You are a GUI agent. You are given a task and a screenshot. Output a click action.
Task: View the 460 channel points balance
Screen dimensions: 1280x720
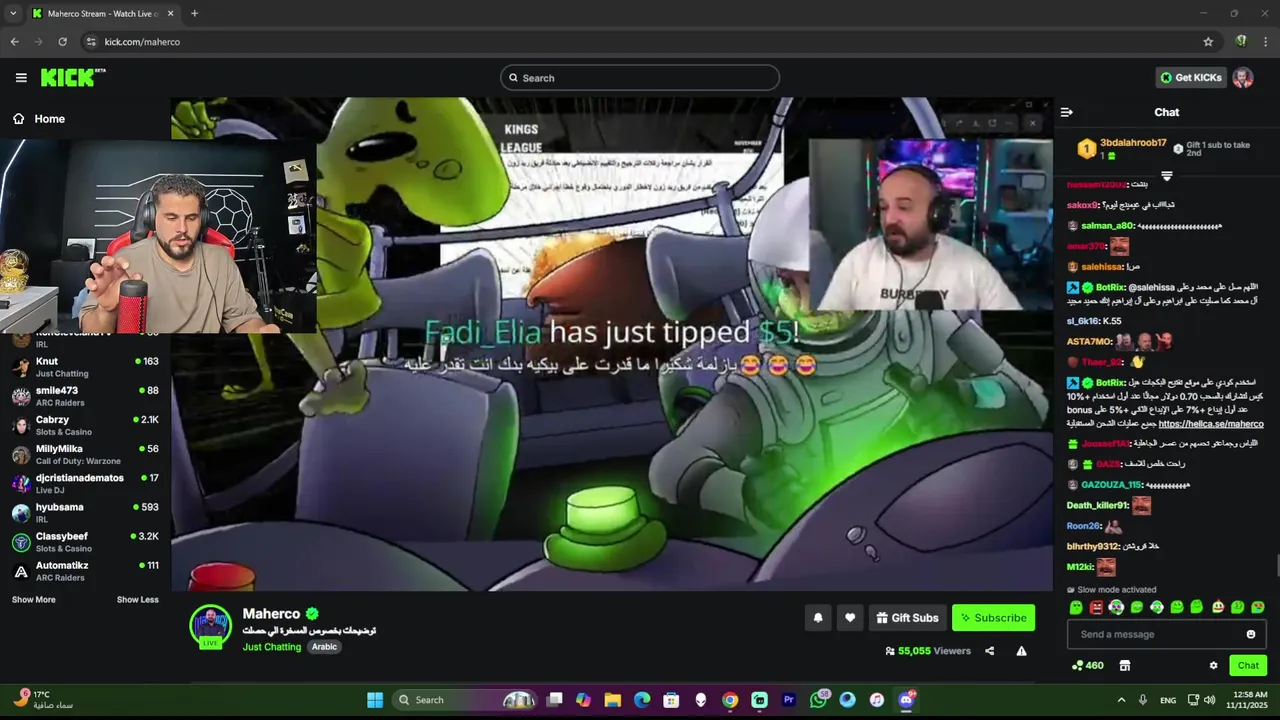click(1087, 665)
